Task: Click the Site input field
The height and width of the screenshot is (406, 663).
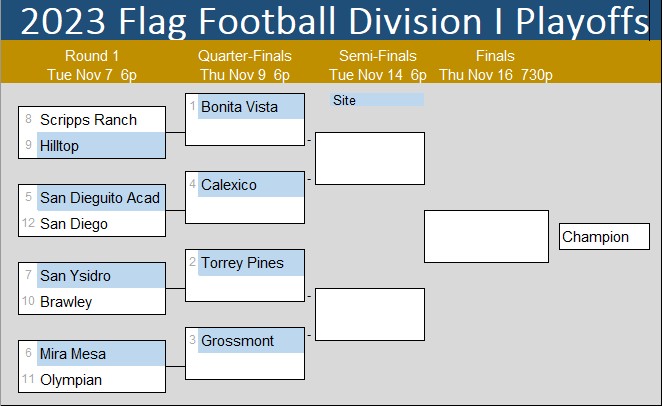Action: (377, 100)
